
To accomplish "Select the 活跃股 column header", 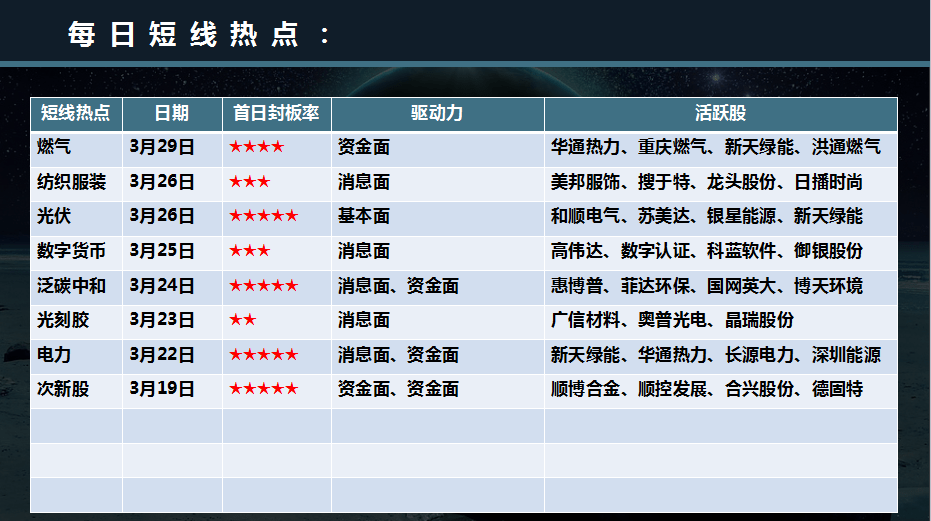I will tap(720, 113).
